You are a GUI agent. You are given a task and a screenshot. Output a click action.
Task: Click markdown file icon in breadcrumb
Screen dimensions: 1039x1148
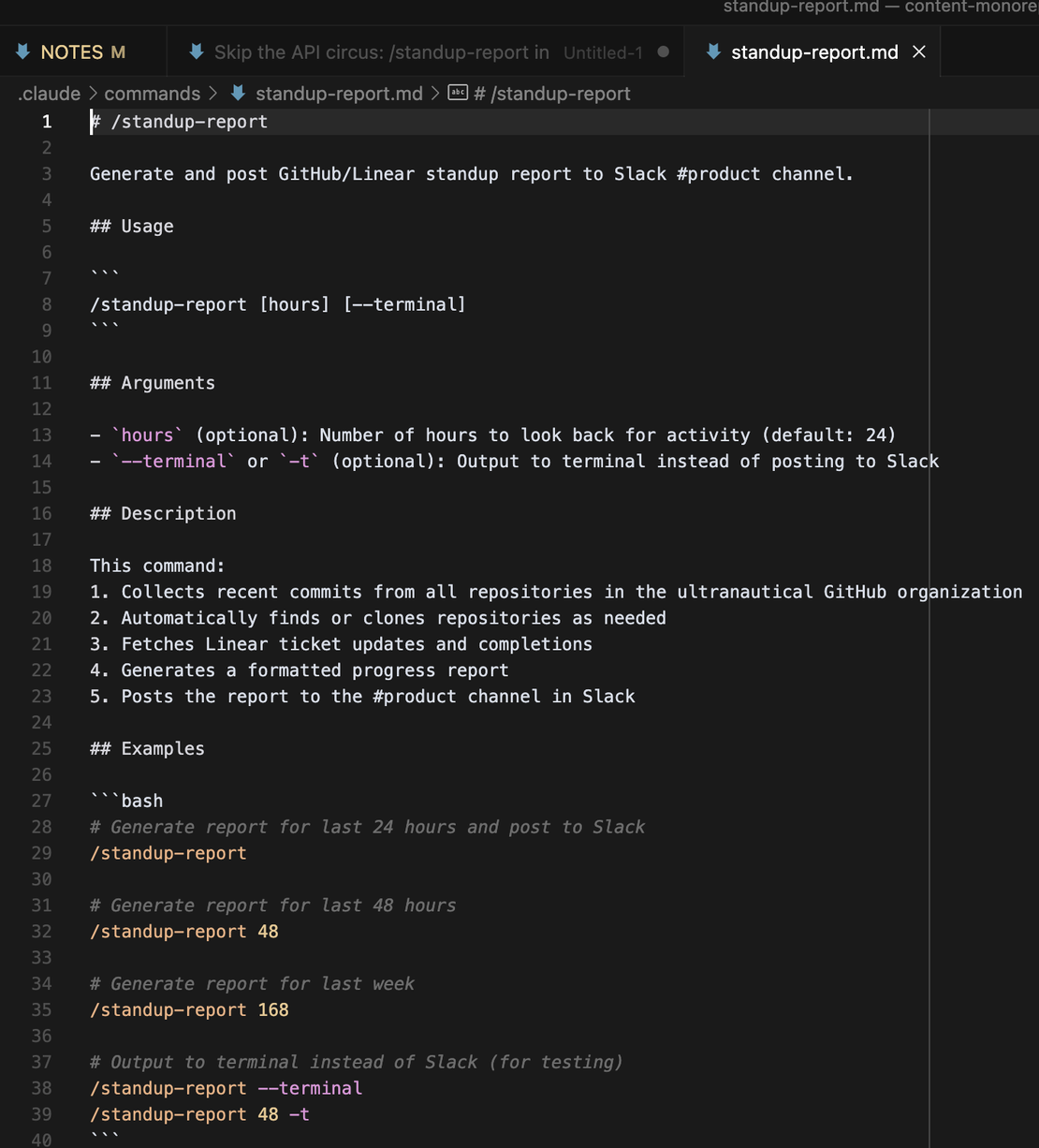pos(238,93)
